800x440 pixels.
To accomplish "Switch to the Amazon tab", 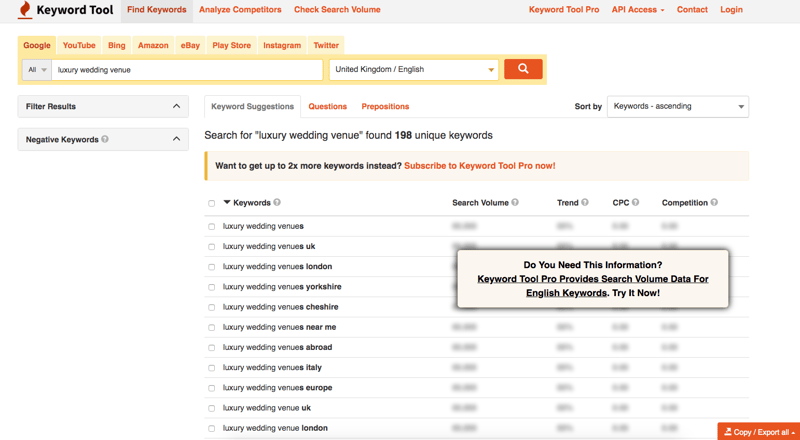I will [153, 45].
